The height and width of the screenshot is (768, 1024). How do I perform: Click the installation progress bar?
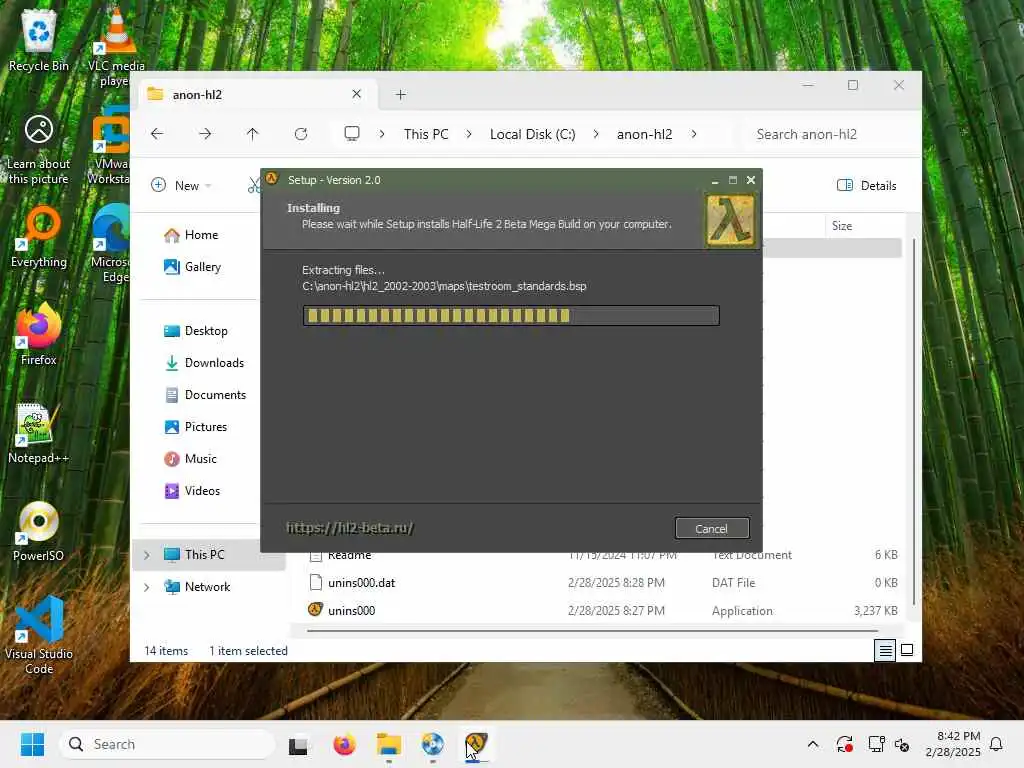[511, 315]
